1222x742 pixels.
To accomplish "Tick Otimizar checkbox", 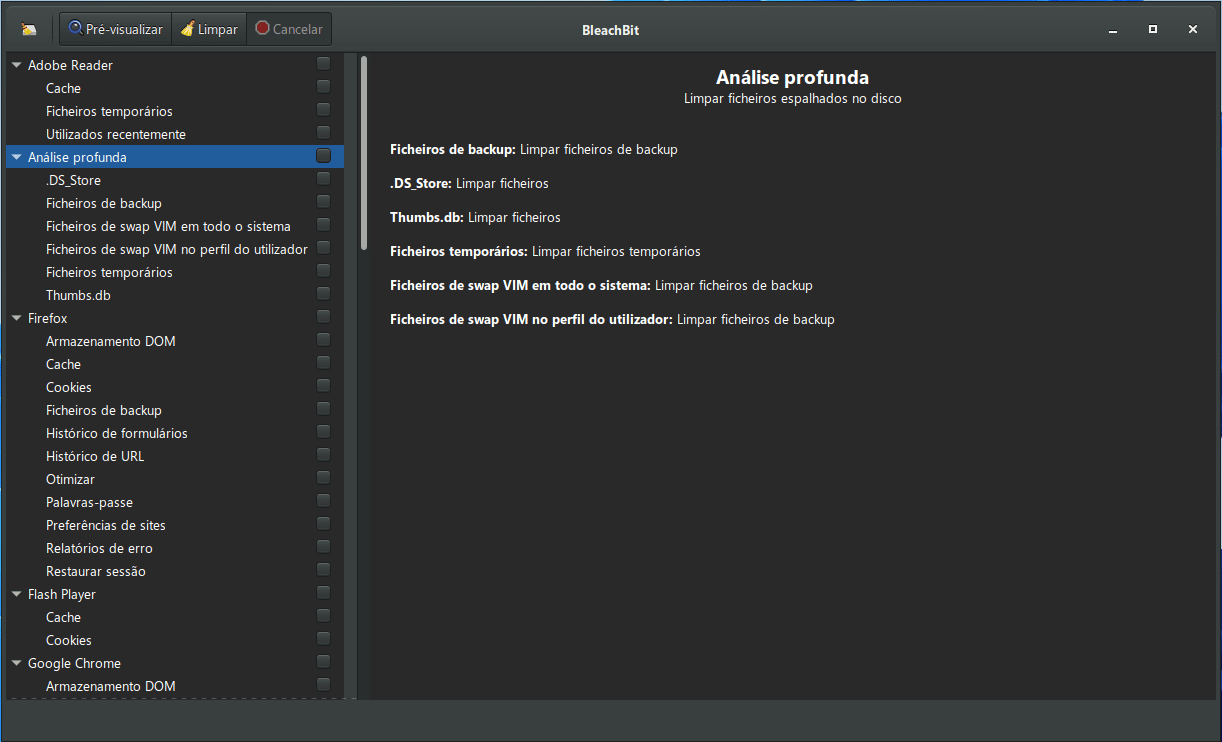I will (x=323, y=478).
